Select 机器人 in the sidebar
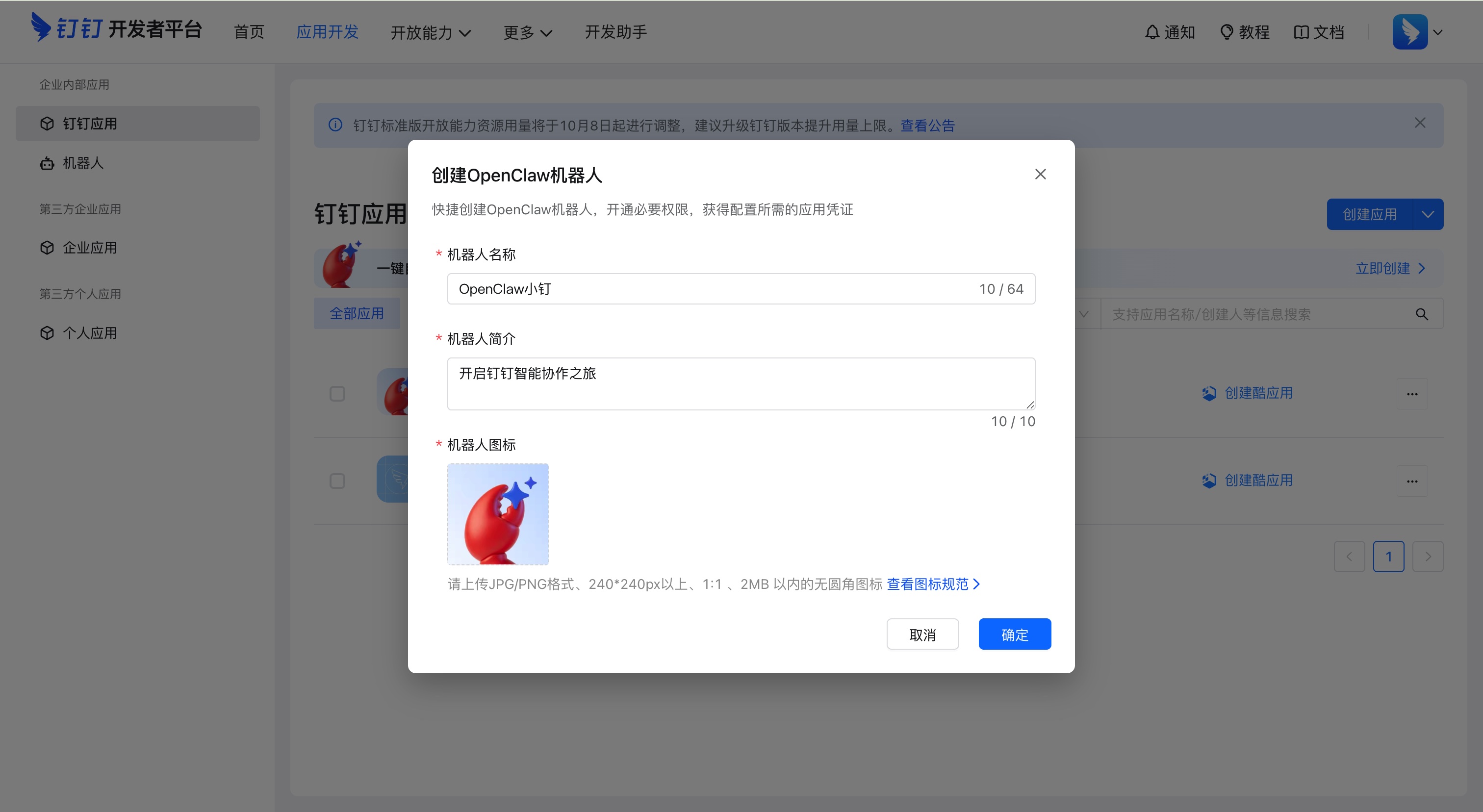 pos(82,163)
